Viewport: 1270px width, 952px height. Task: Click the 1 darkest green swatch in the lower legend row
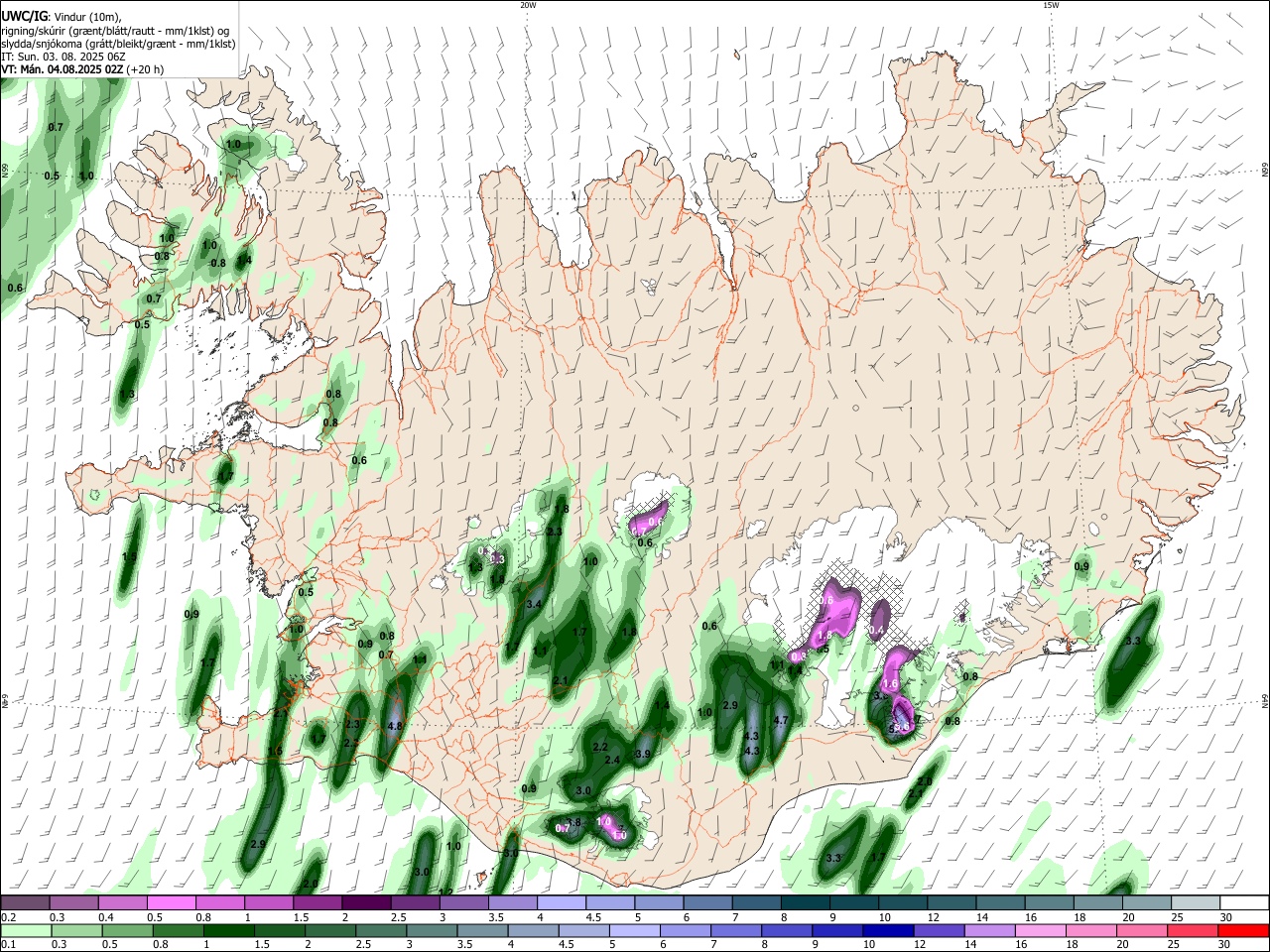pyautogui.click(x=228, y=930)
